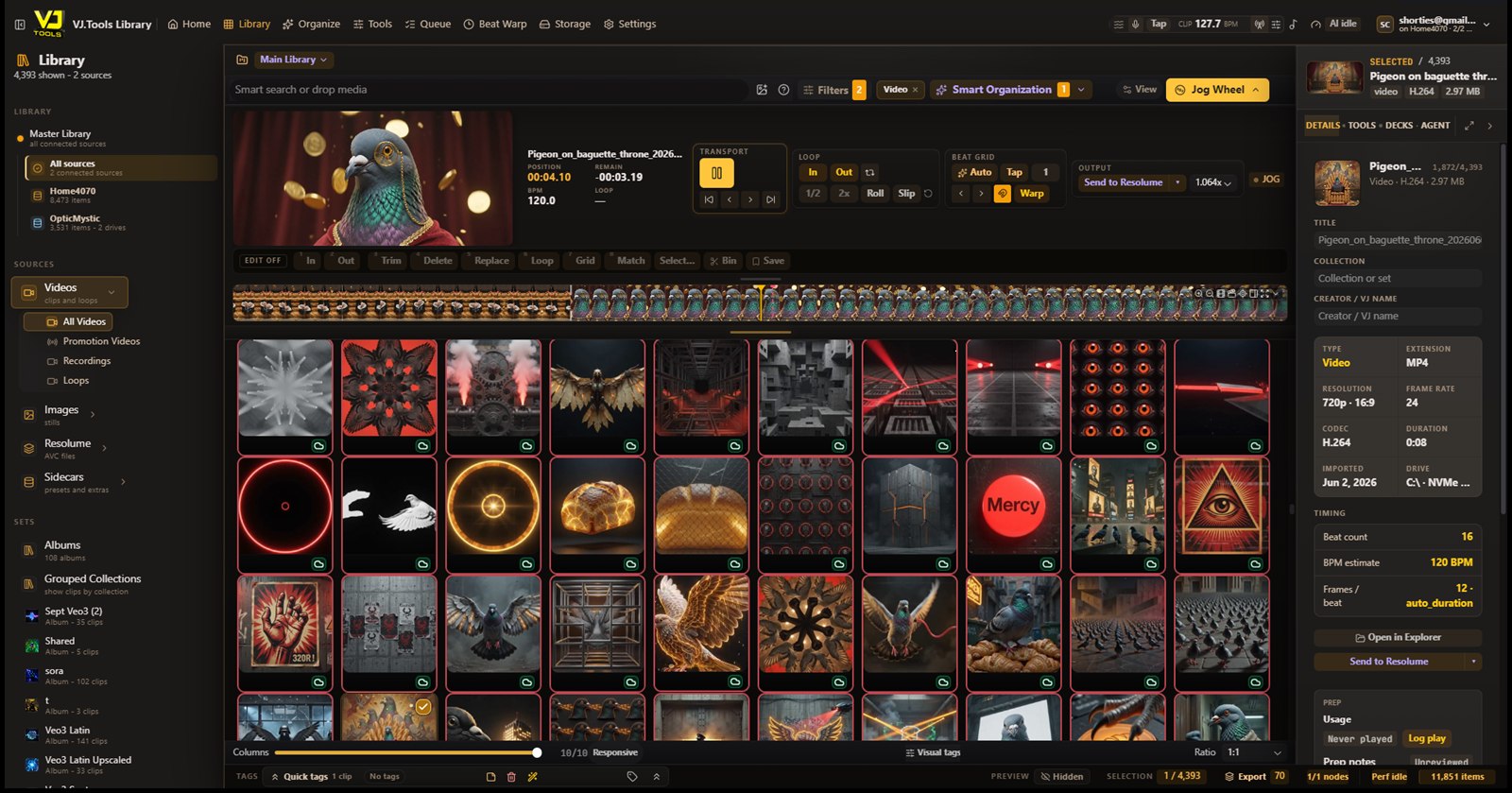The width and height of the screenshot is (1512, 793).
Task: Open the Ratio 1:1 dropdown
Action: coord(1254,752)
